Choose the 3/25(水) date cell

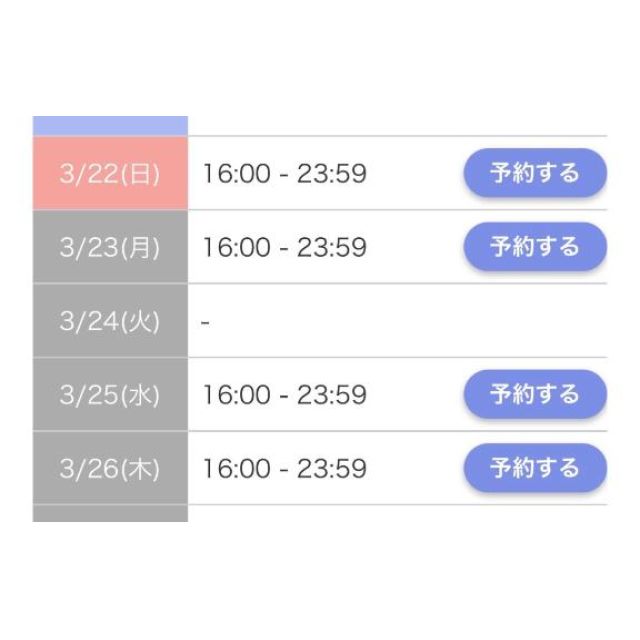[x=110, y=395]
